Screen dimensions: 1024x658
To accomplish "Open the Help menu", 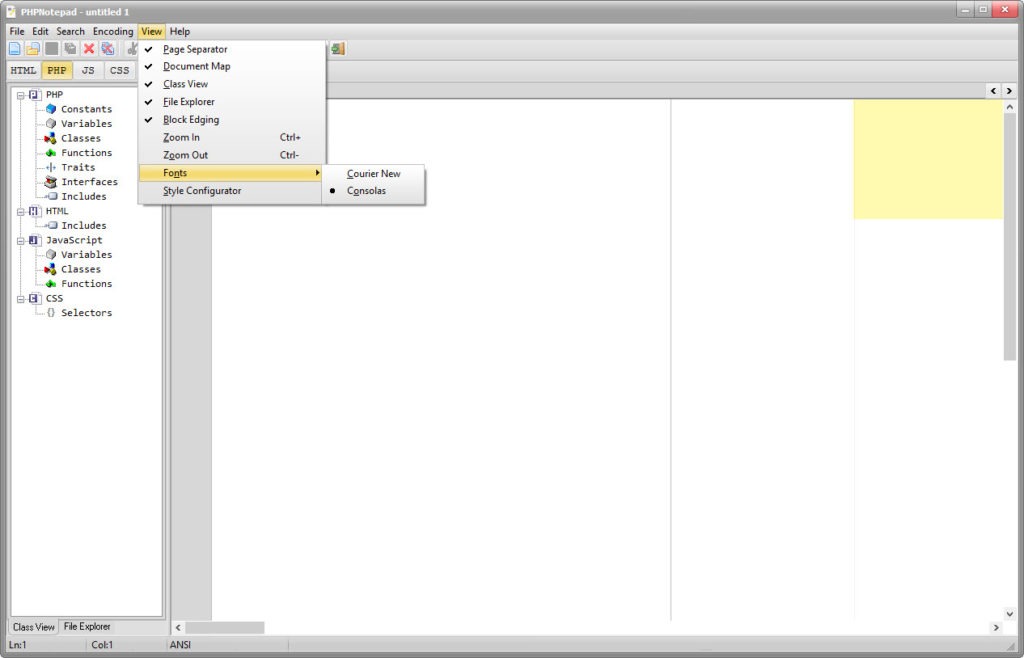I will coord(180,31).
